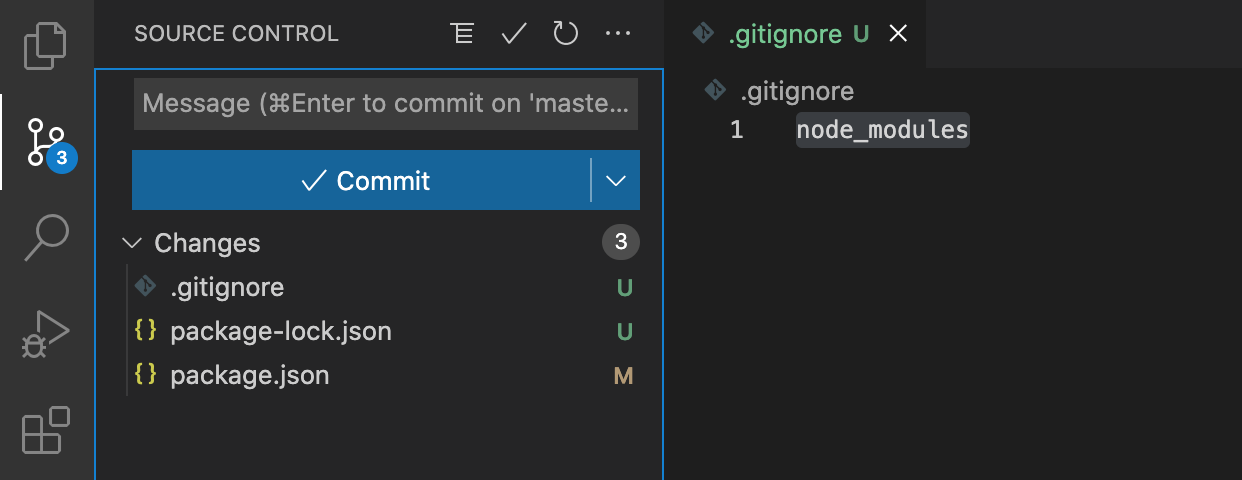The image size is (1242, 480).
Task: Open the Commit button dropdown arrow
Action: pyautogui.click(x=616, y=181)
